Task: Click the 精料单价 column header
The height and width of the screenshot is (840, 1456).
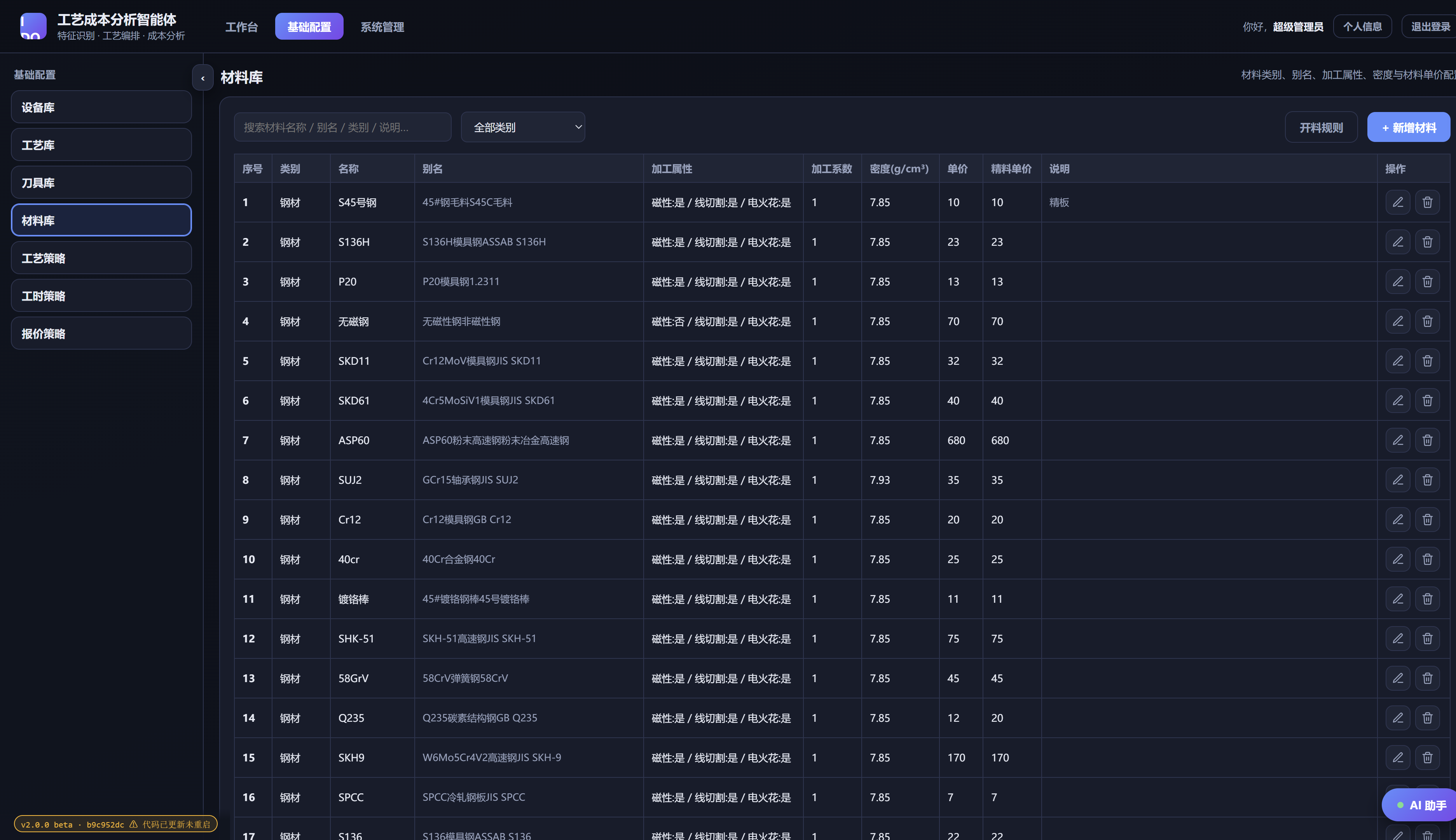Action: (x=1011, y=169)
